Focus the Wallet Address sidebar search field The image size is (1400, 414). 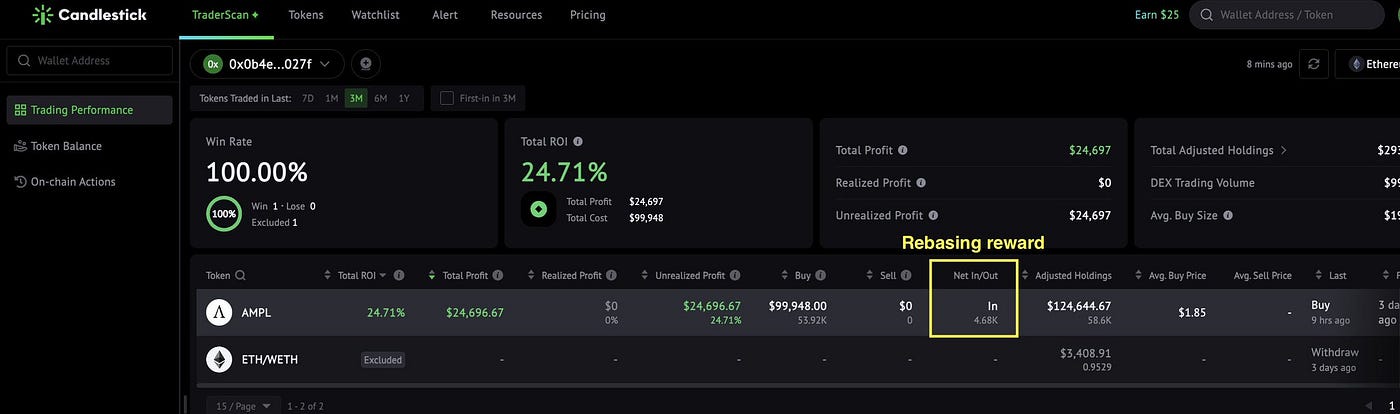coord(89,60)
